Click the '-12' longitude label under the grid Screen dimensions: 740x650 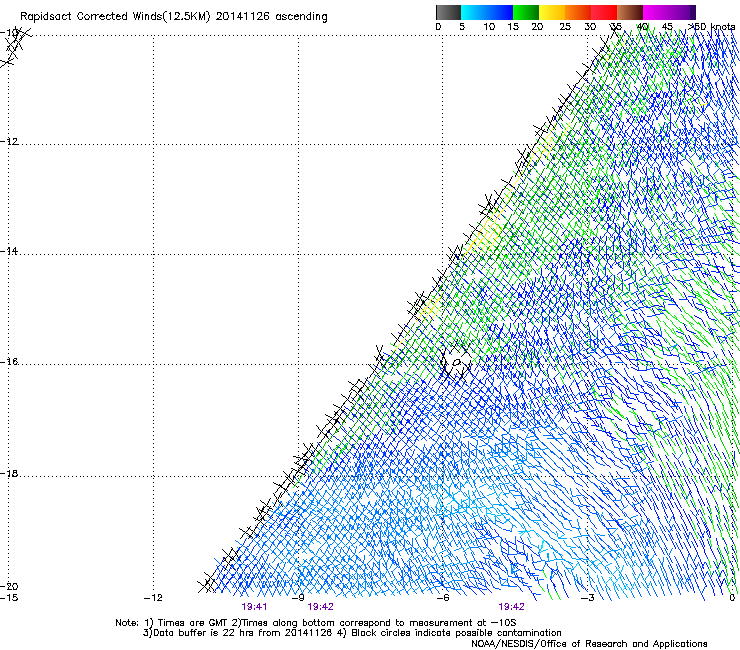coord(153,598)
